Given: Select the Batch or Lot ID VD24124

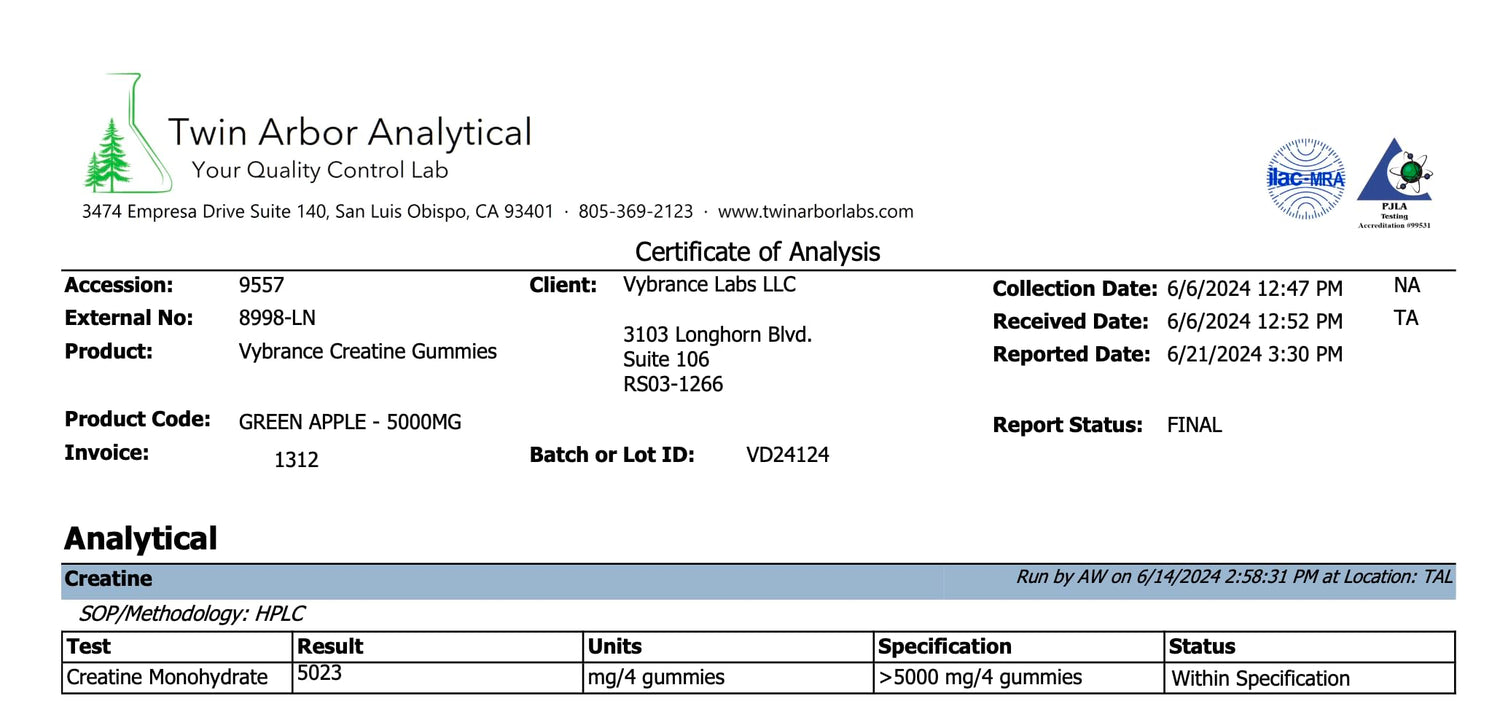Looking at the screenshot, I should pos(787,456).
